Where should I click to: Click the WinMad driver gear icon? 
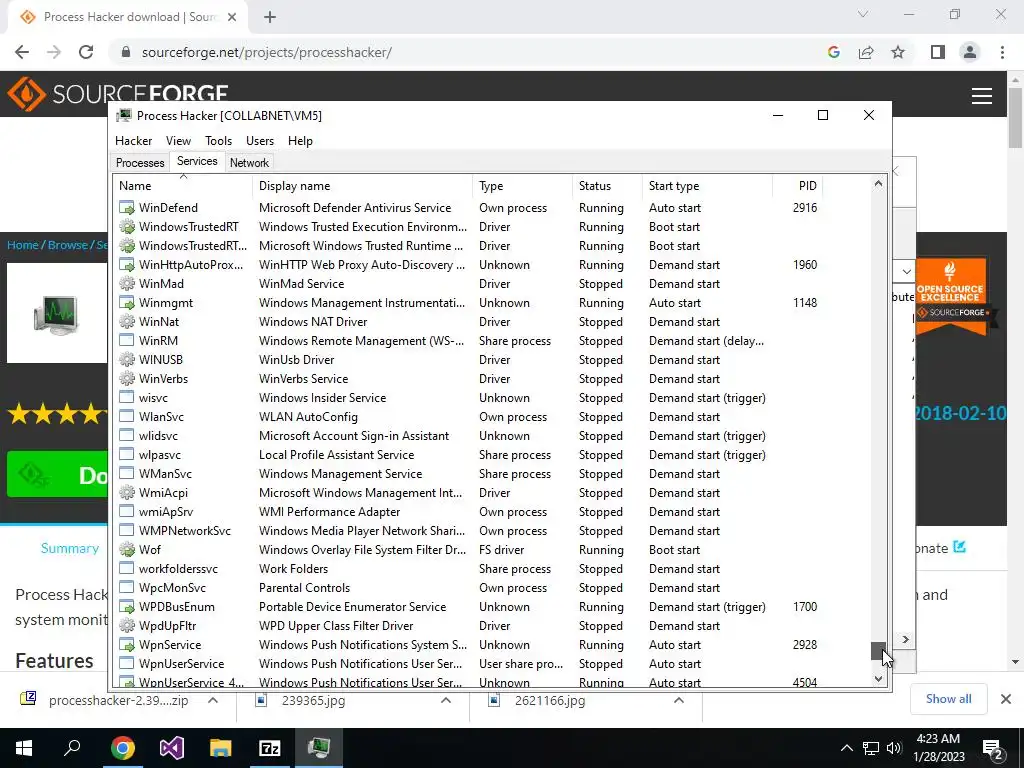(x=127, y=283)
